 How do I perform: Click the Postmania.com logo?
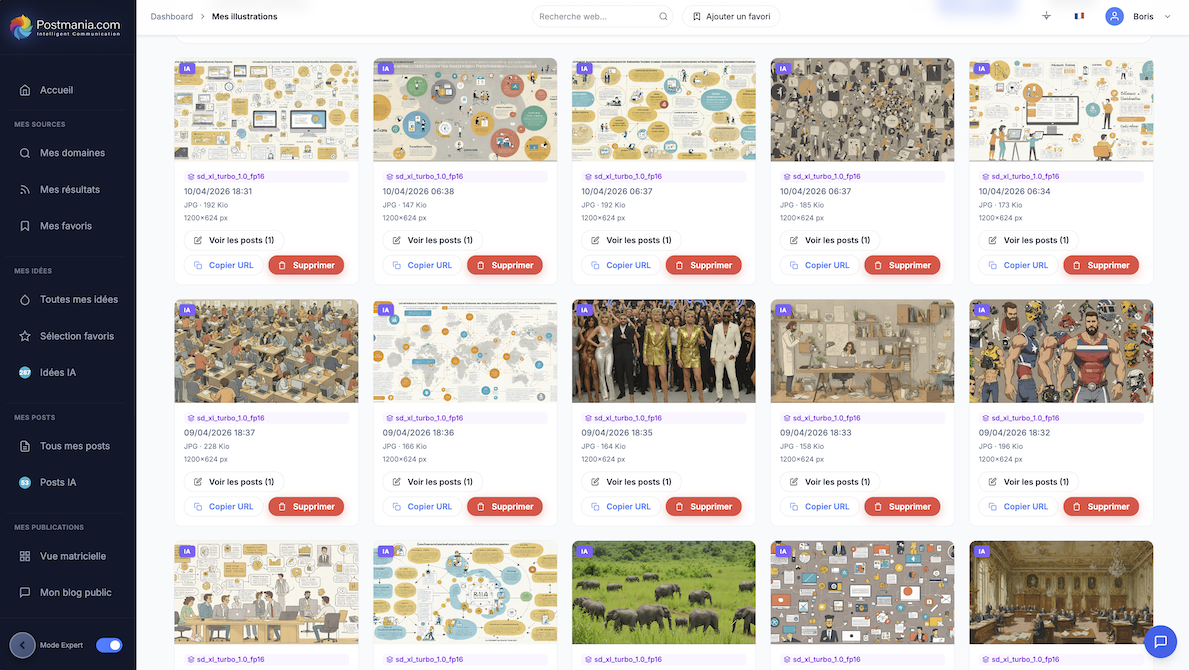point(65,27)
